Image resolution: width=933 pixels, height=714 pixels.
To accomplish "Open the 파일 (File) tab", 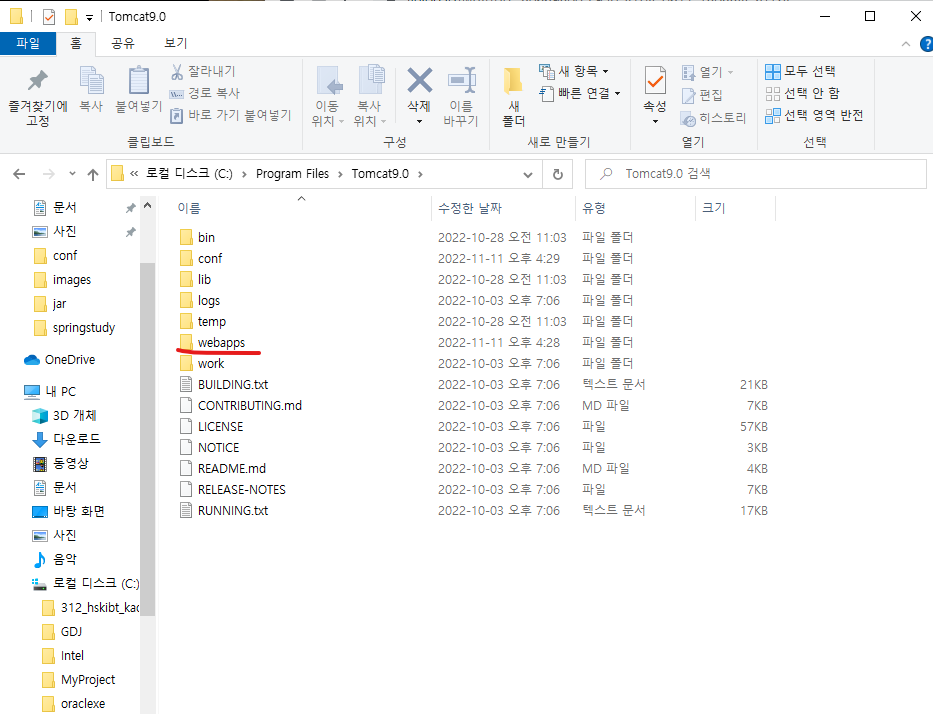I will (x=28, y=43).
